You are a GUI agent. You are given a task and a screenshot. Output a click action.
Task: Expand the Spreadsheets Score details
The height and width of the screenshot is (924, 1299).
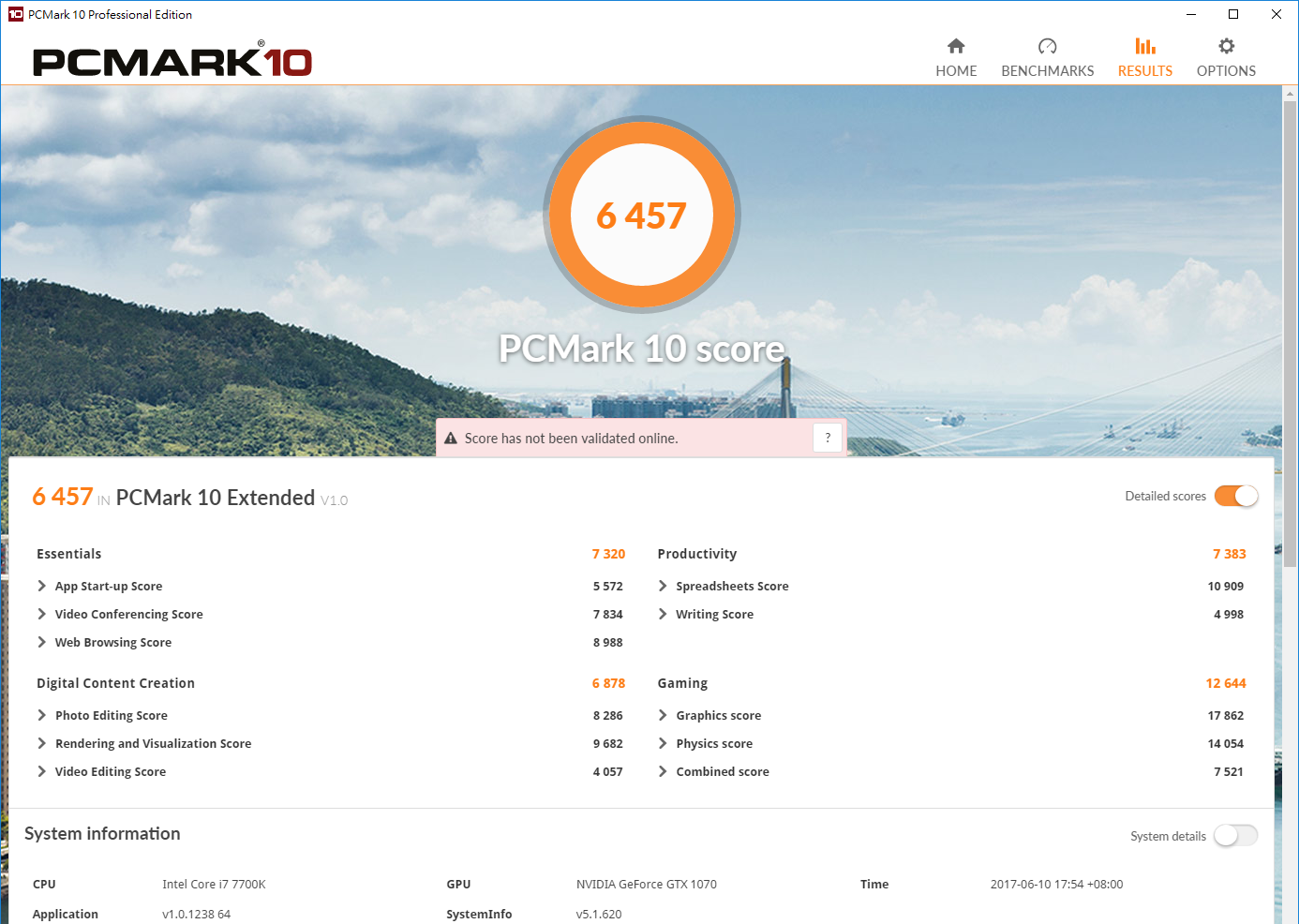pos(664,587)
